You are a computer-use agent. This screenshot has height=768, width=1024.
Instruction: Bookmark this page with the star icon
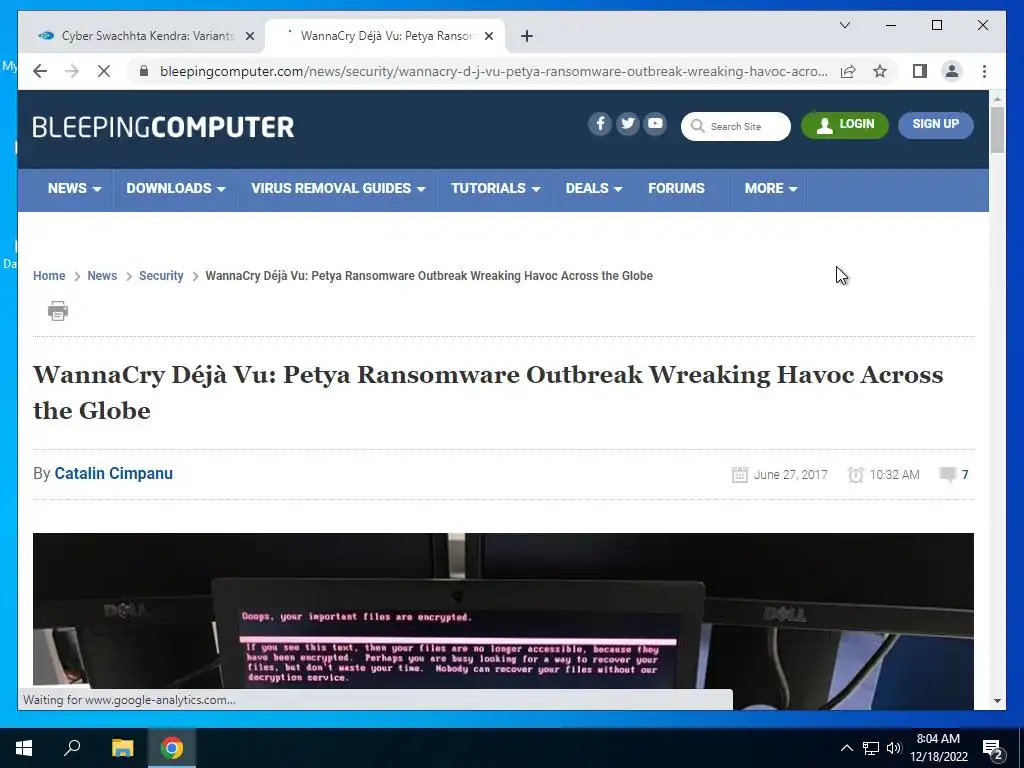click(880, 71)
